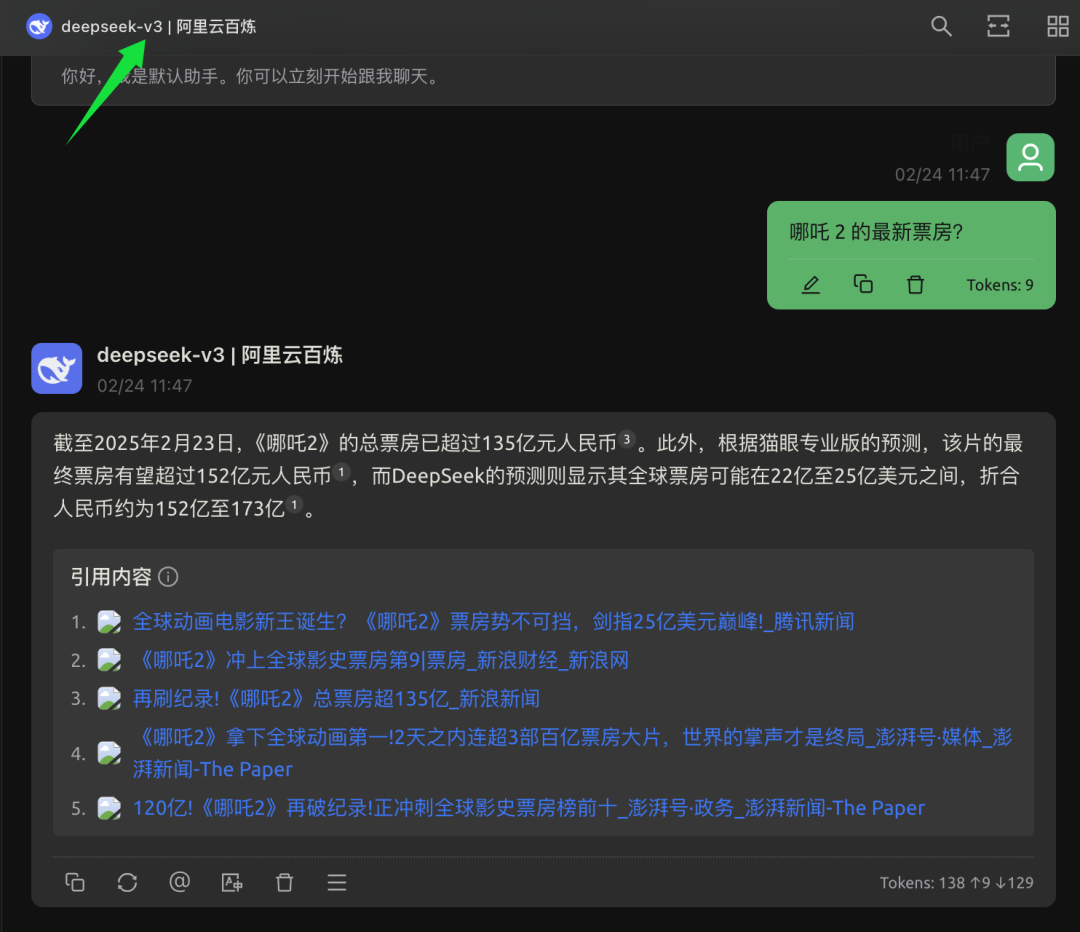Click the DeepSeek whale logo in header
This screenshot has height=932, width=1080.
39,27
